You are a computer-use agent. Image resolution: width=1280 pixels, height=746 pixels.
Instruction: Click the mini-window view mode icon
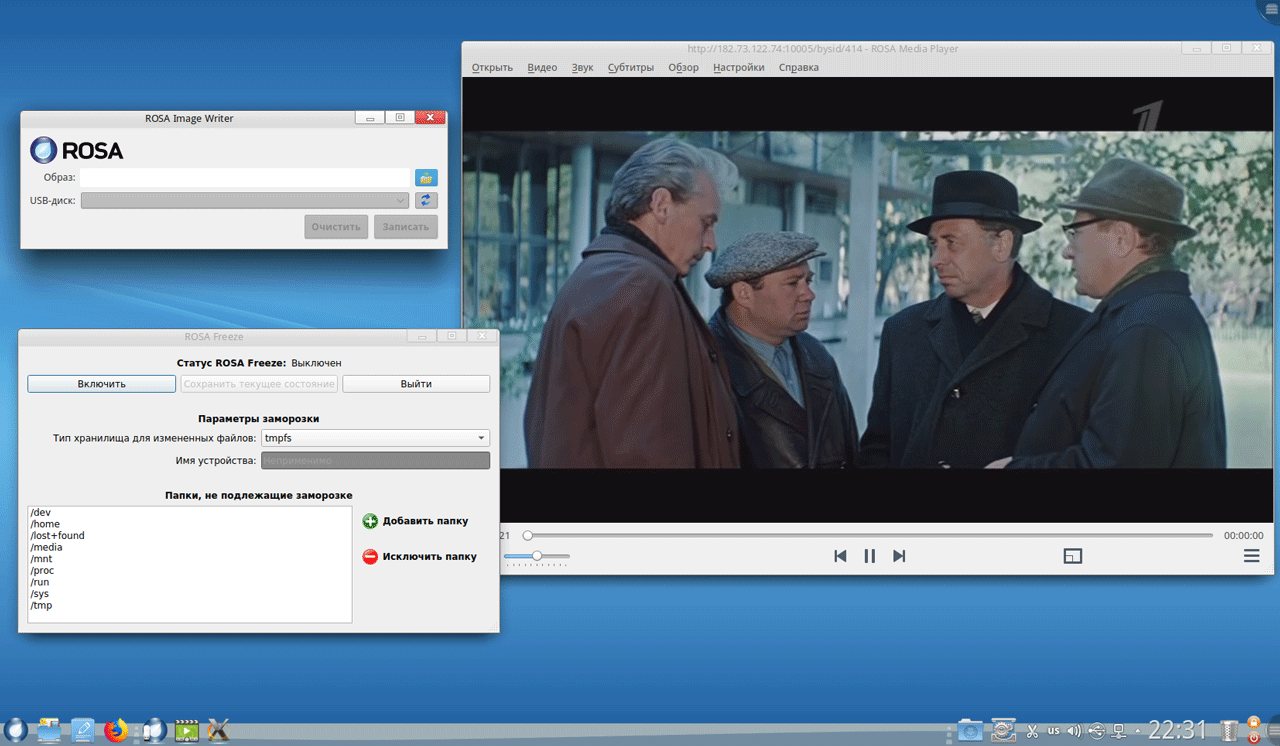point(1073,556)
